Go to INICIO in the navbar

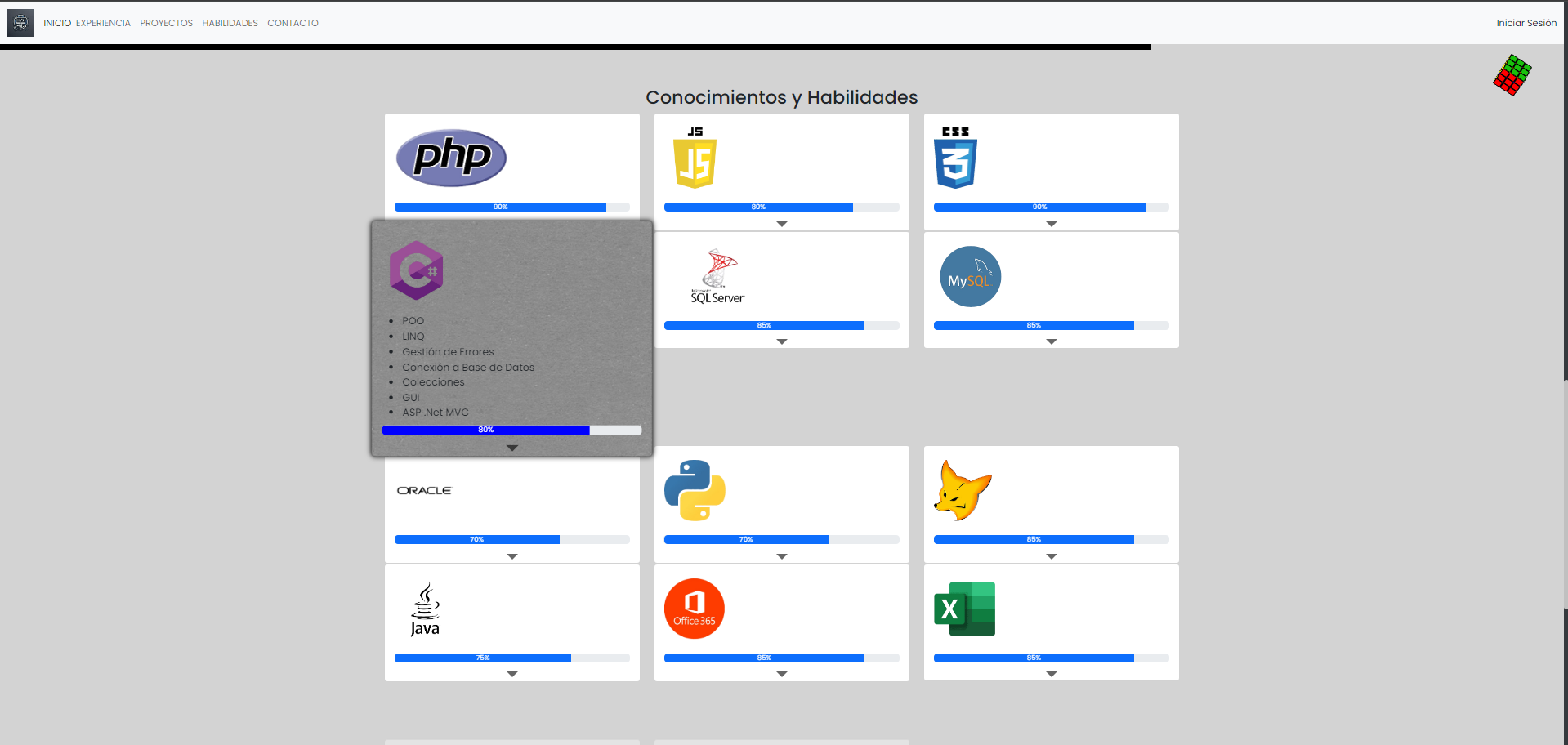(x=57, y=23)
